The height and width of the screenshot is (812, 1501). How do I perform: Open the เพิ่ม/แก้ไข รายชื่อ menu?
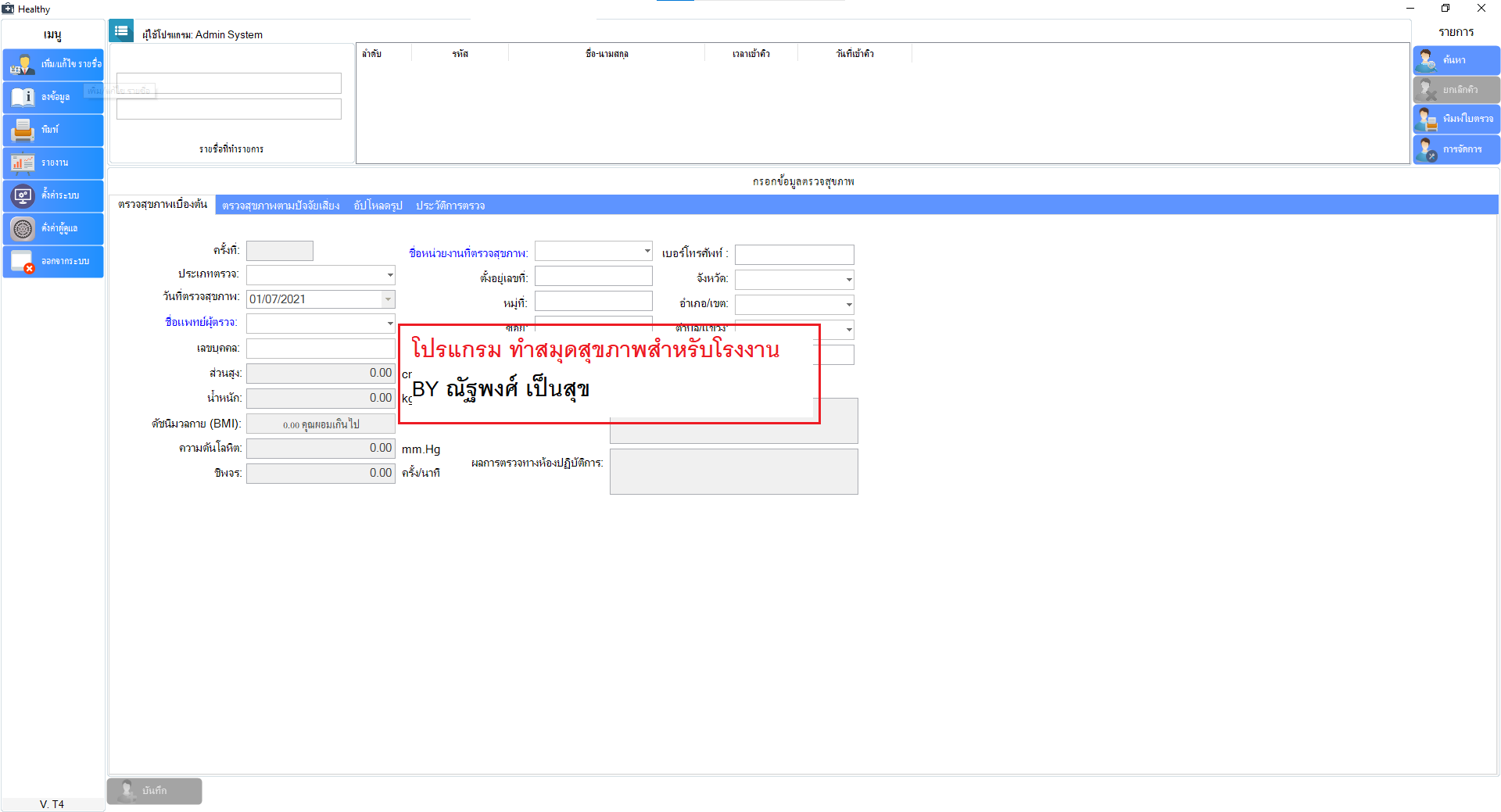pos(53,64)
